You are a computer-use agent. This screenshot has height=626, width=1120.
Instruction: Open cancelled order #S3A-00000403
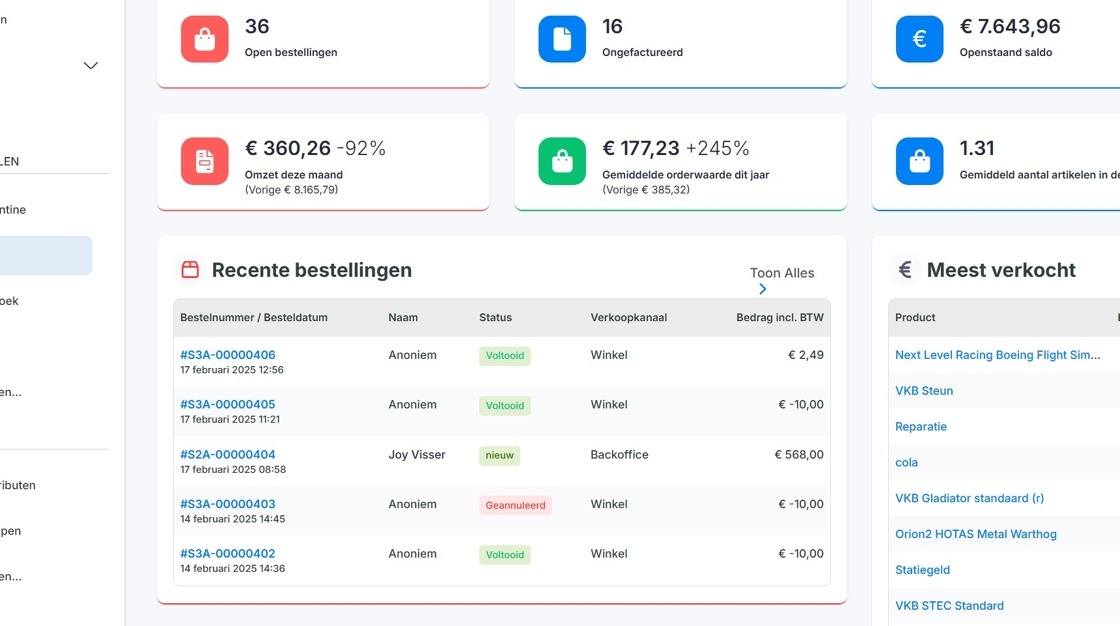coord(227,504)
